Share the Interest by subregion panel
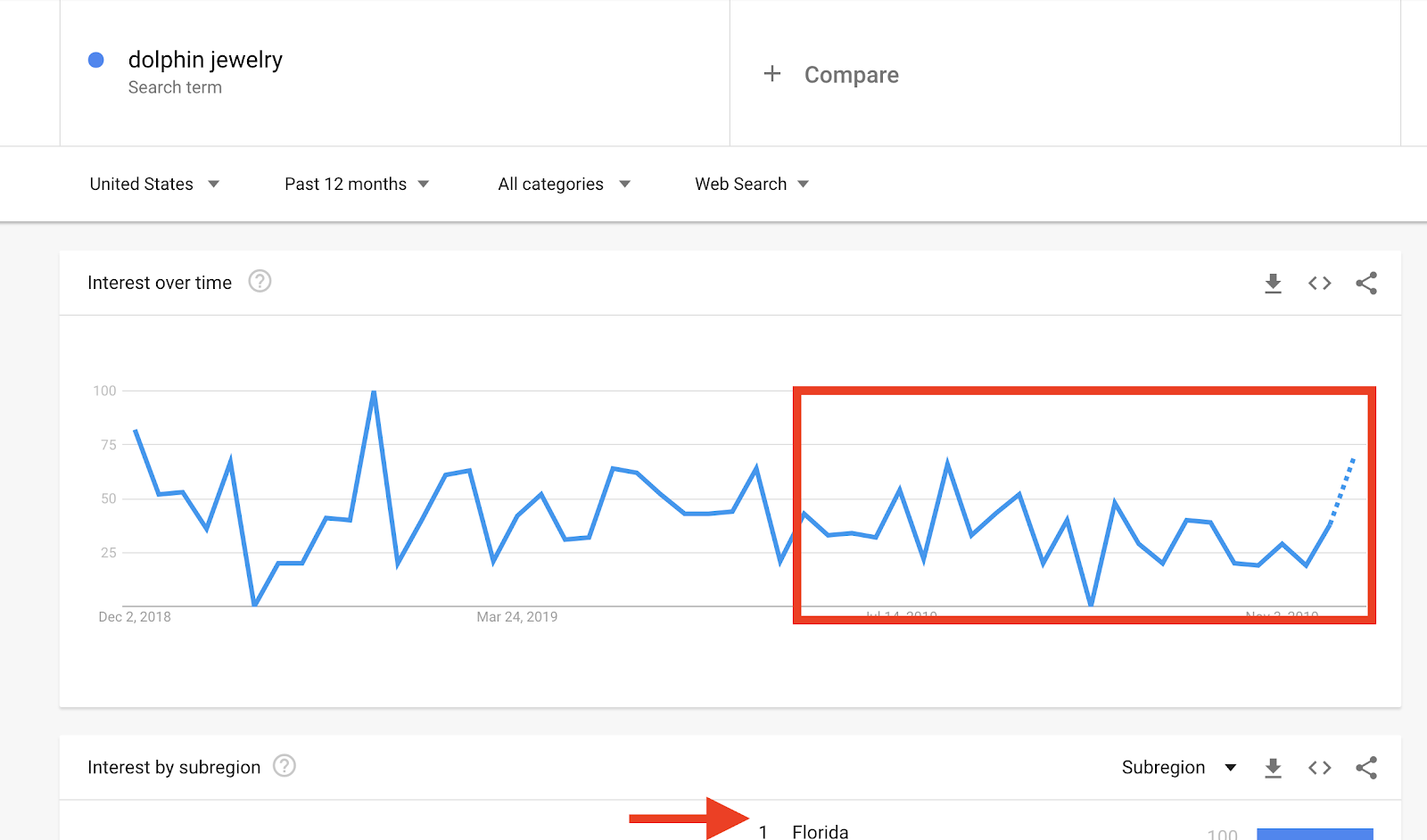 pyautogui.click(x=1366, y=768)
